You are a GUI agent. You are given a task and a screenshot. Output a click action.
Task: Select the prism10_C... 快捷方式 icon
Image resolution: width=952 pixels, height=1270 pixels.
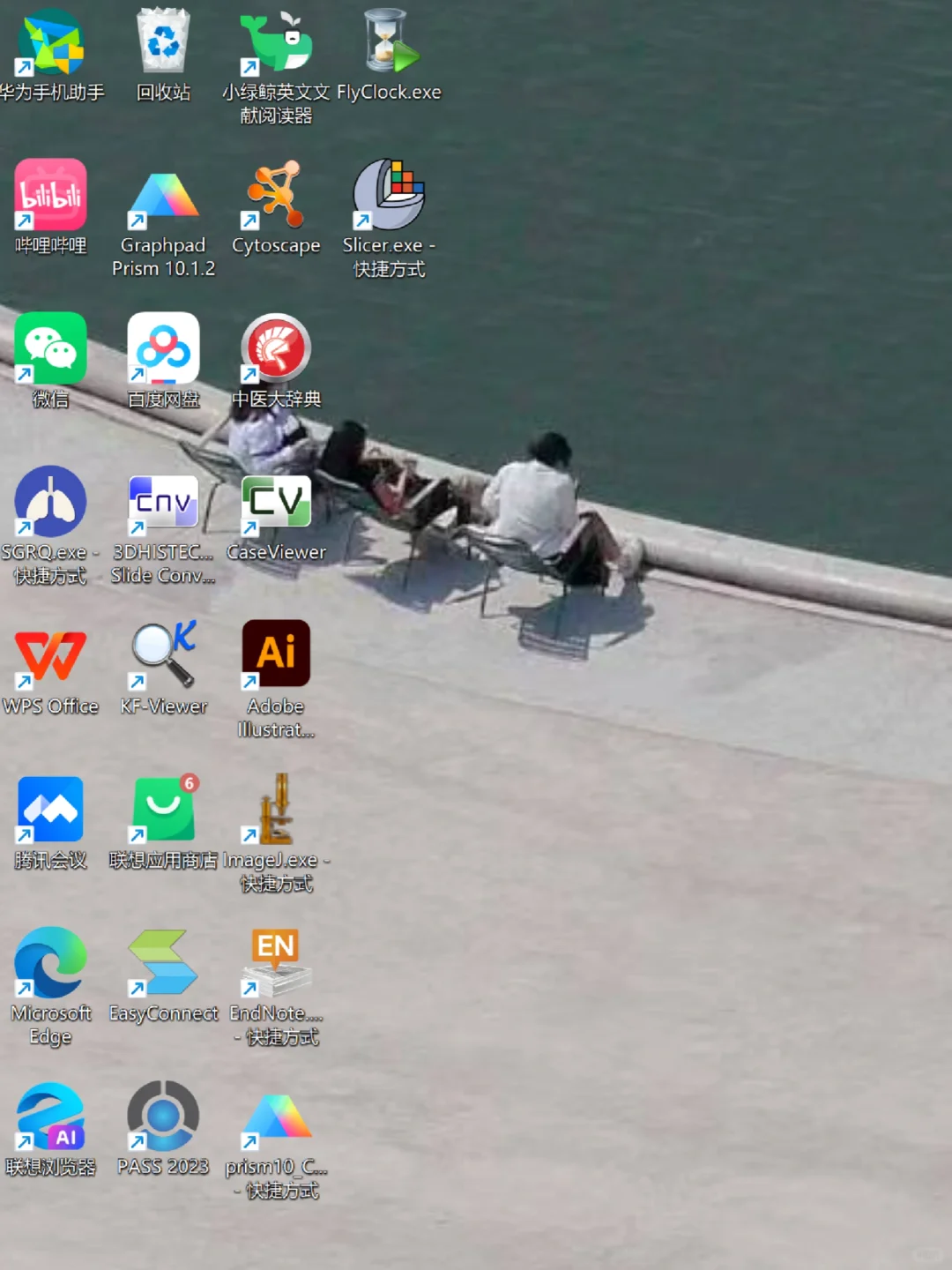pyautogui.click(x=276, y=1120)
